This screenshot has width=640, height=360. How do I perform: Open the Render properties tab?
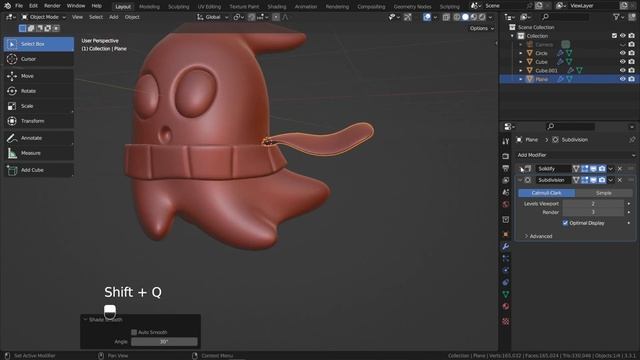click(x=505, y=156)
